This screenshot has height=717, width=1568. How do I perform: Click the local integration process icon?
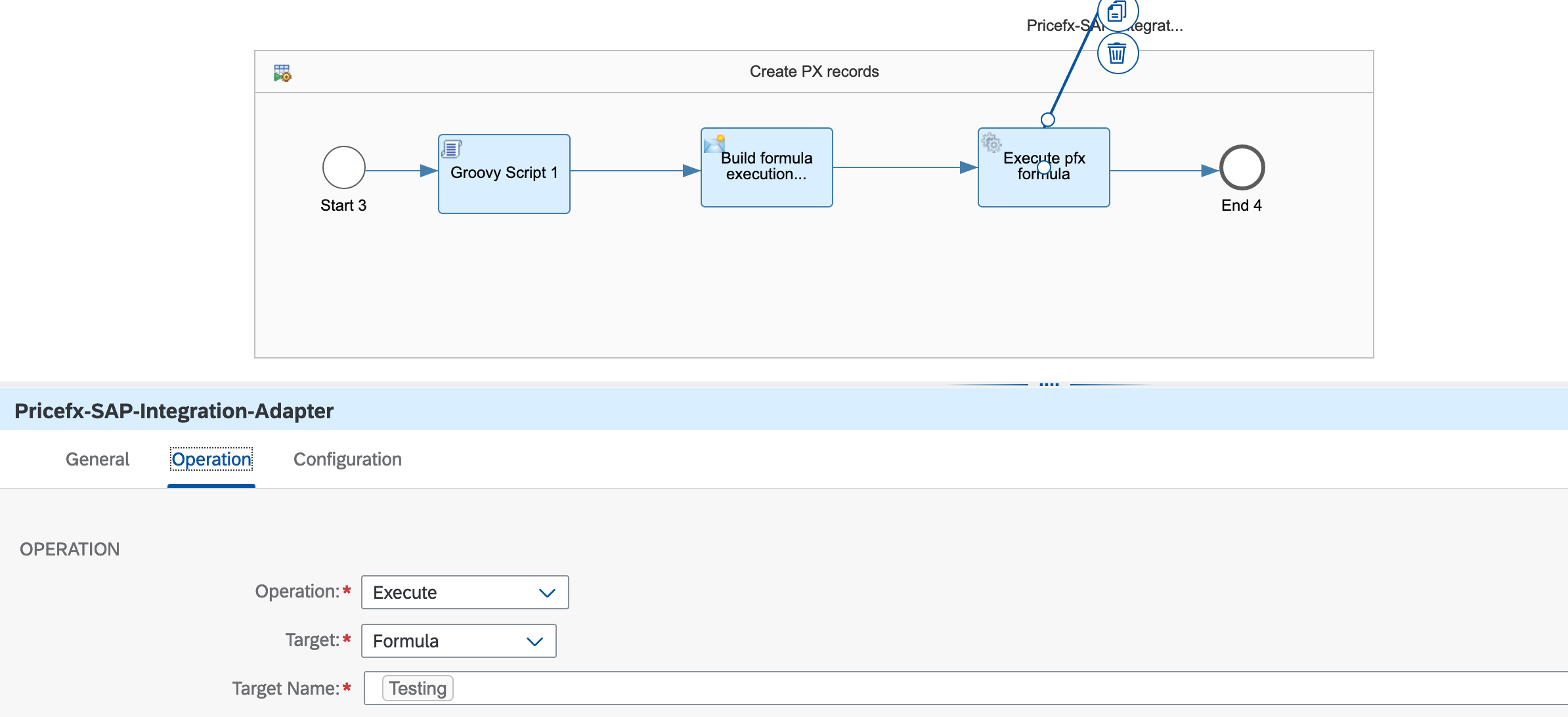pyautogui.click(x=282, y=72)
